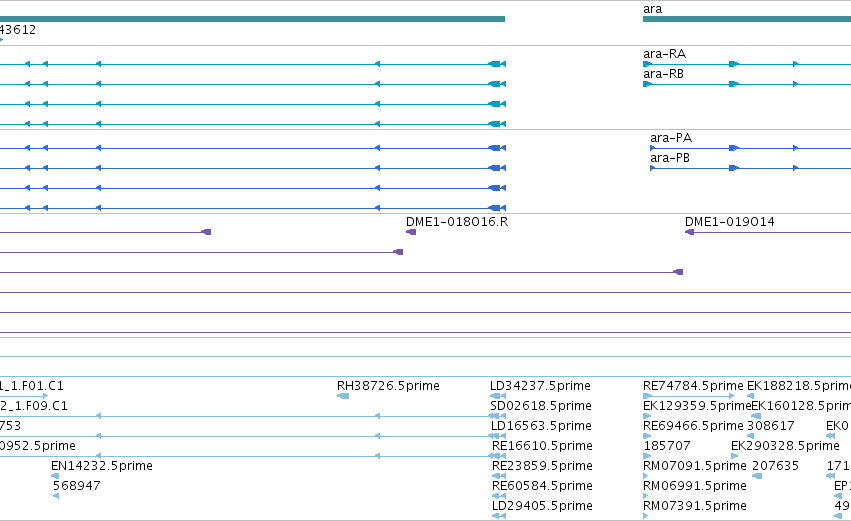
Task: Select the RH38726.5prime EST label
Action: click(x=388, y=386)
